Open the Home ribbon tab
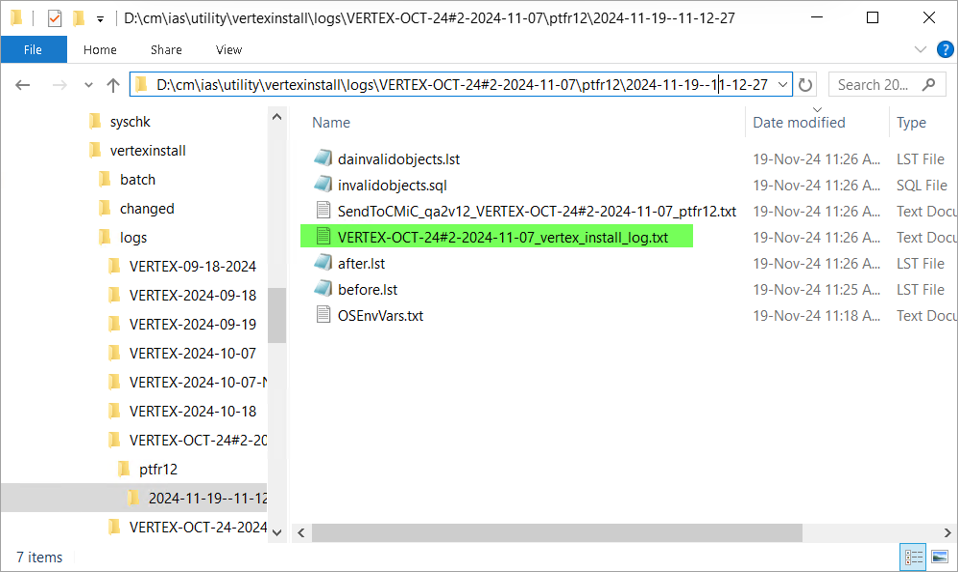Viewport: 958px width, 572px height. click(x=100, y=50)
